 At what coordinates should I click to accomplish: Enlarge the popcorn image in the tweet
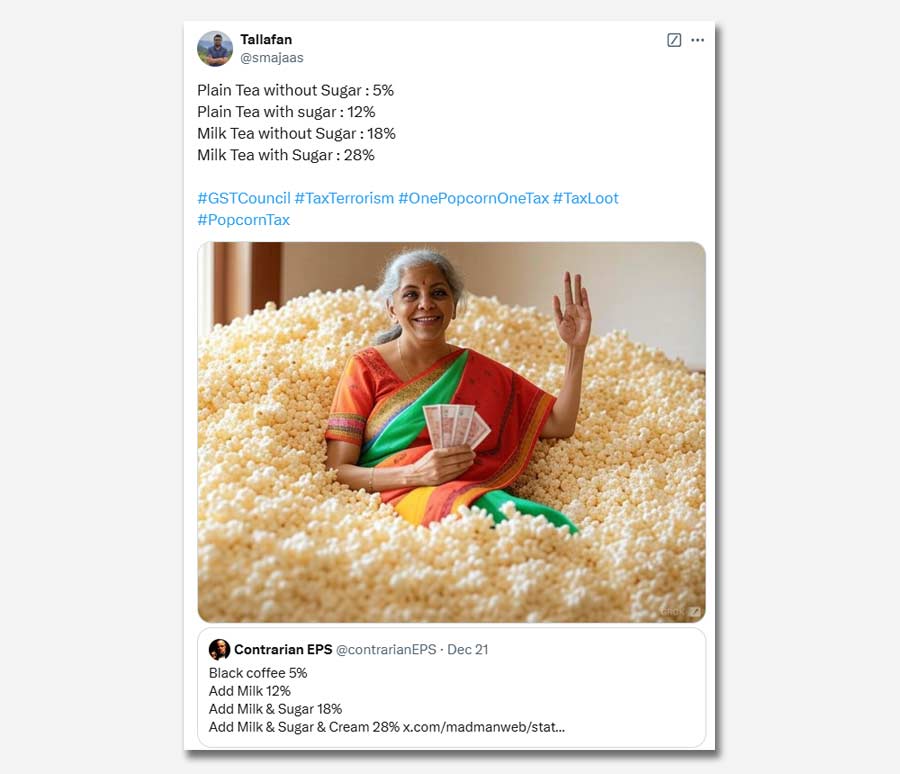pyautogui.click(x=452, y=432)
